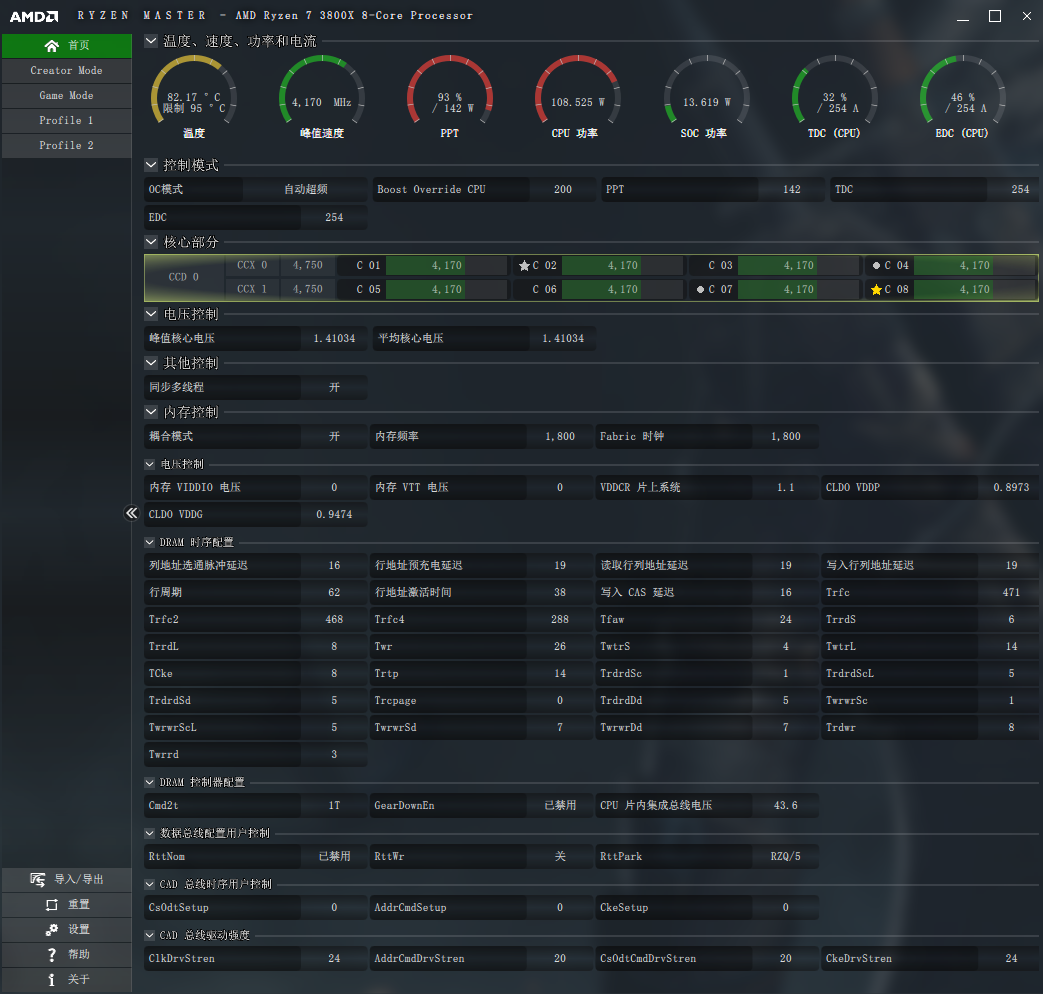The height and width of the screenshot is (994, 1043).
Task: Click the OC模式 value 自动超频
Action: (306, 190)
